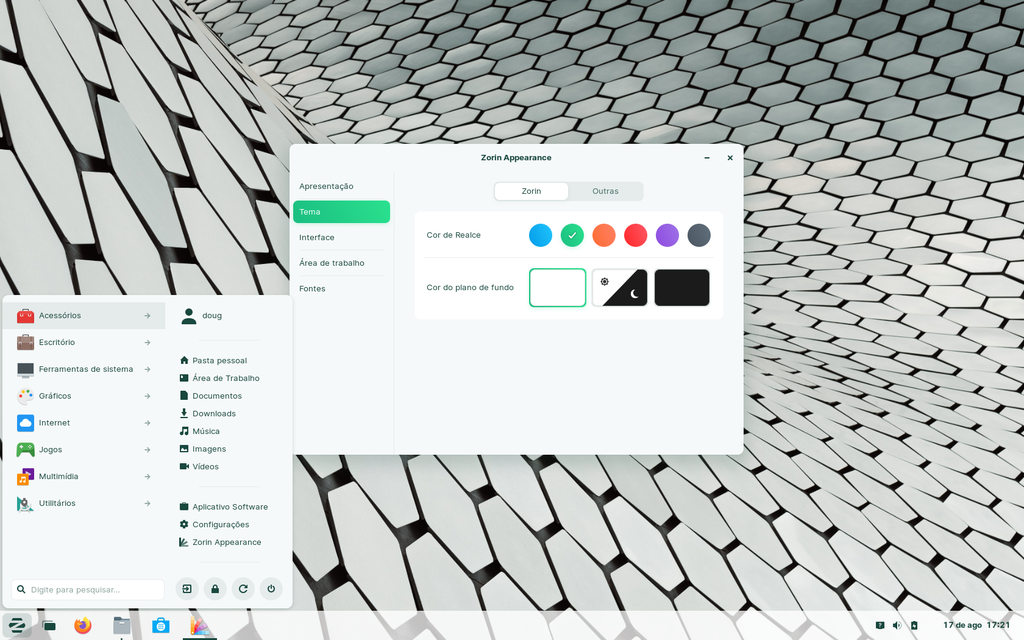Screen dimensions: 1024x640
Task: Click the battery icon in system tray
Action: pos(914,626)
